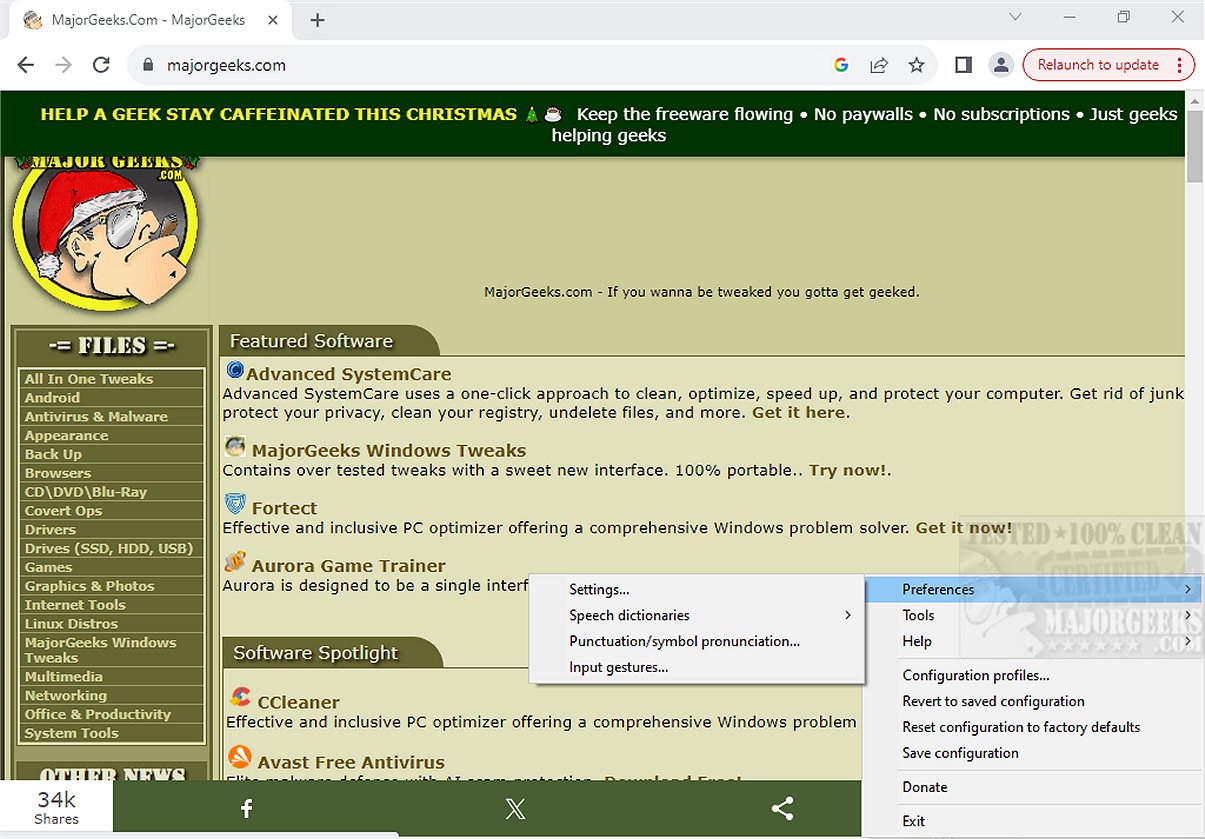The image size is (1205, 839).
Task: Open a new tab with the plus icon
Action: tap(318, 20)
